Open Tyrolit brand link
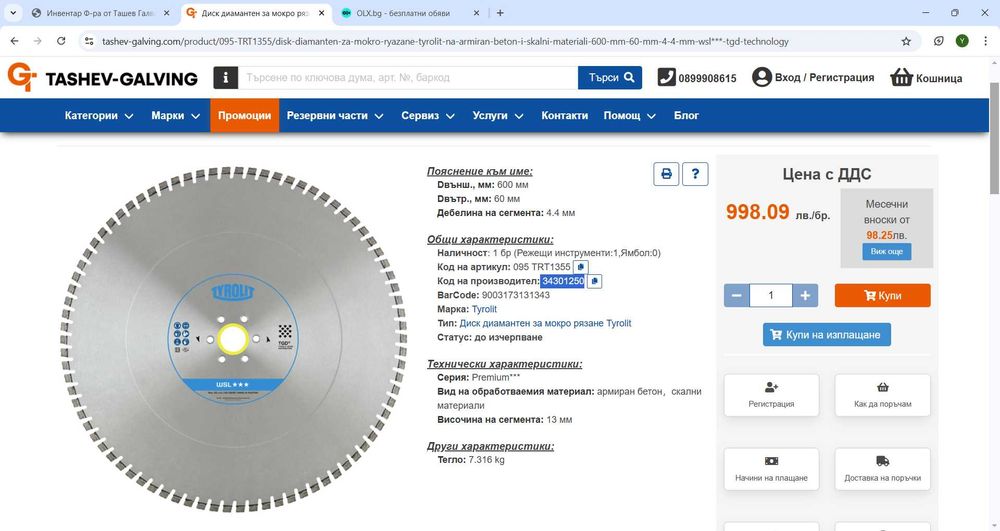 tap(484, 309)
